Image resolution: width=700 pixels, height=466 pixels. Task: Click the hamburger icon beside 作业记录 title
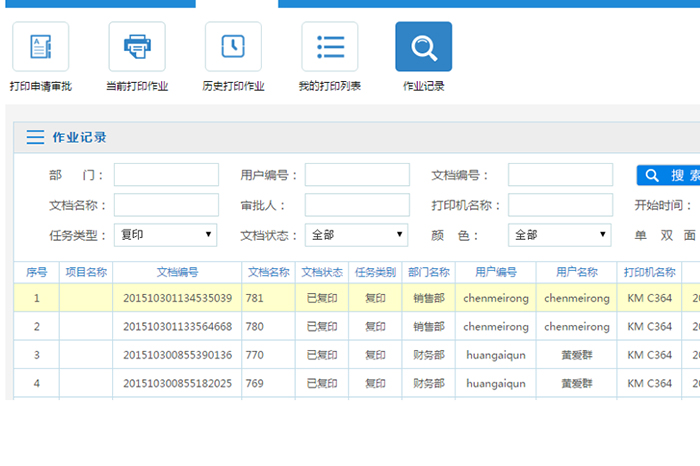(x=35, y=138)
